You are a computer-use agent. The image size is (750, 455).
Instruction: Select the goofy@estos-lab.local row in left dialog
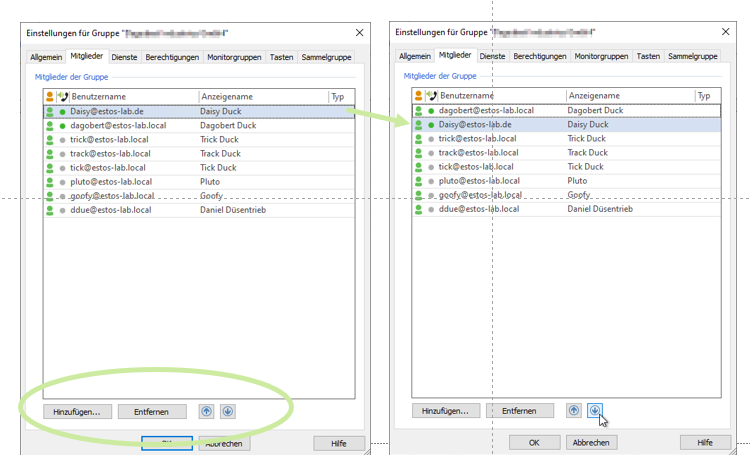pos(112,197)
